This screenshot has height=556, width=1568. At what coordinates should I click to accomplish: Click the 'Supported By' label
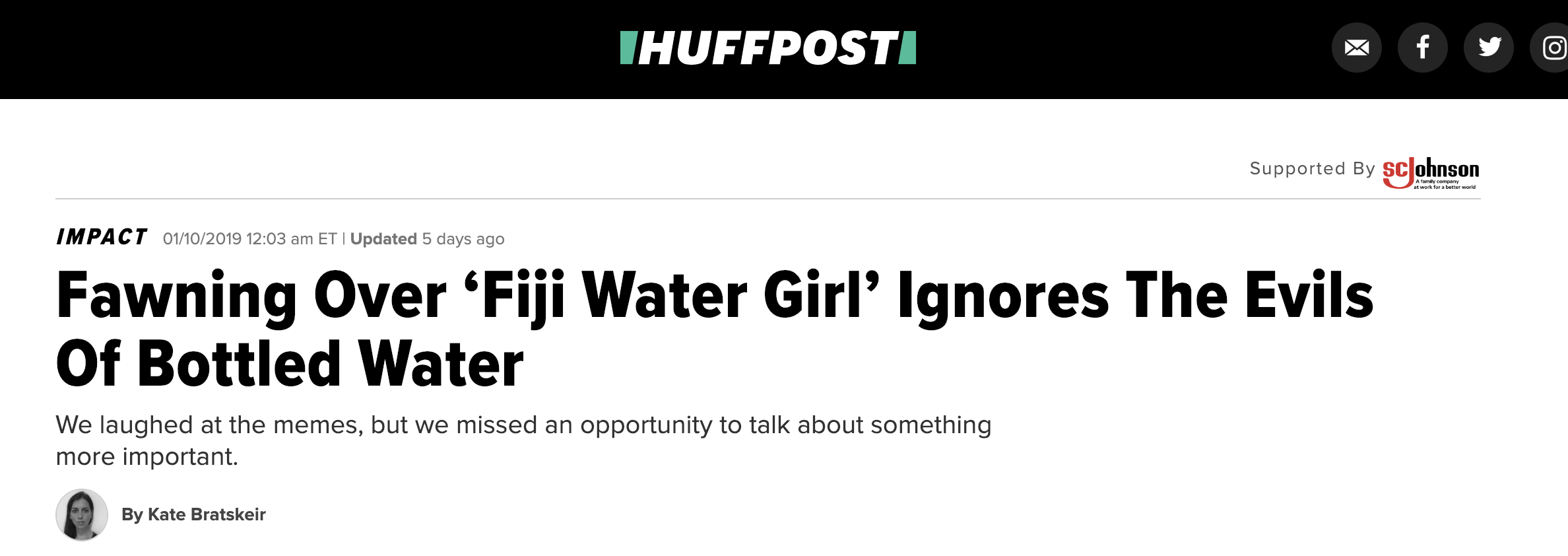click(x=1312, y=169)
